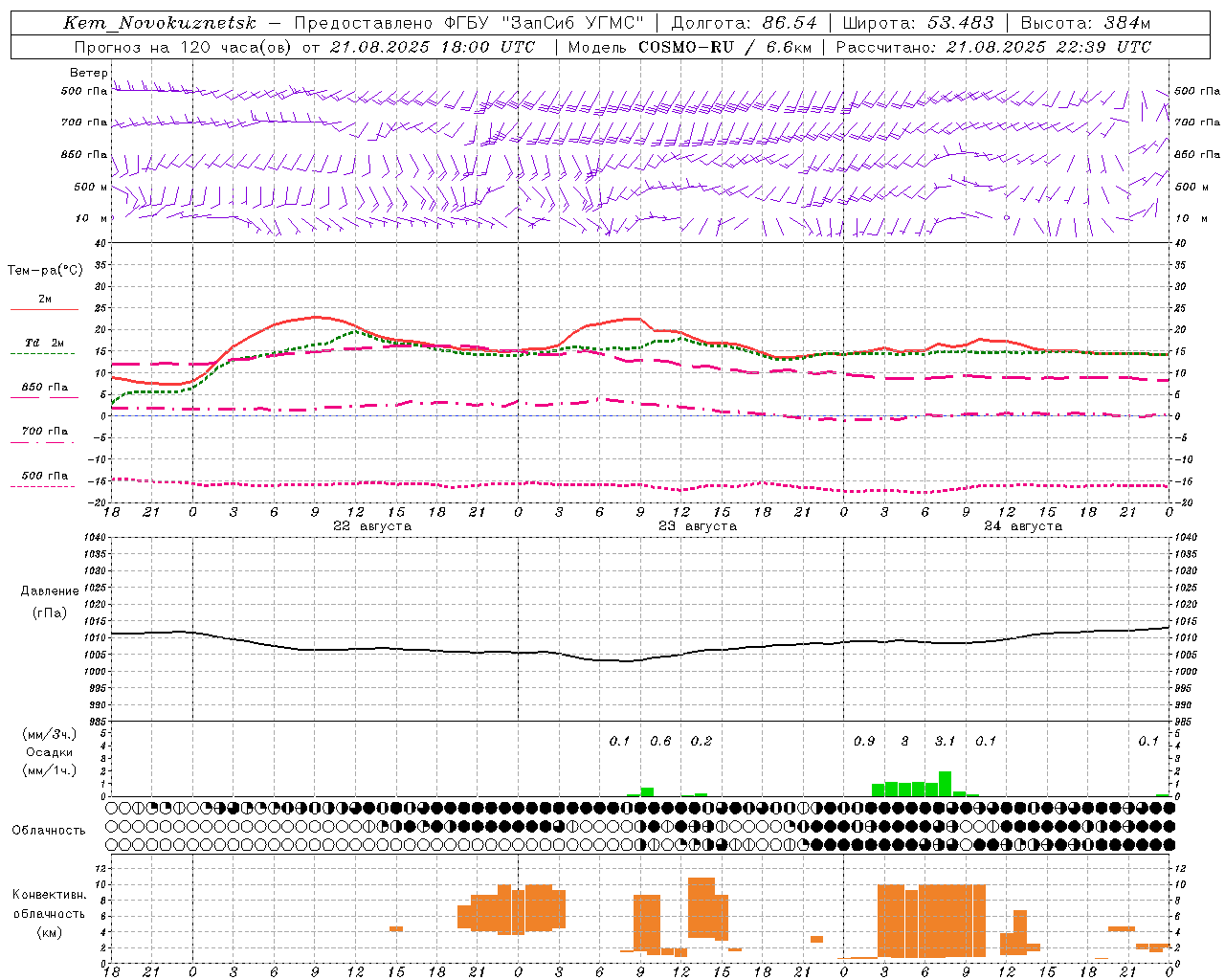Click the Давление panel label
Image resolution: width=1225 pixels, height=980 pixels.
(50, 591)
